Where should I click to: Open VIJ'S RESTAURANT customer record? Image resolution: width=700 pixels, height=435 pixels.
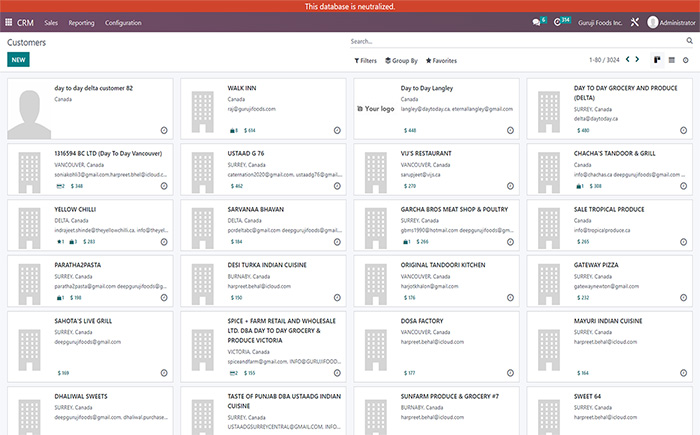click(426, 153)
